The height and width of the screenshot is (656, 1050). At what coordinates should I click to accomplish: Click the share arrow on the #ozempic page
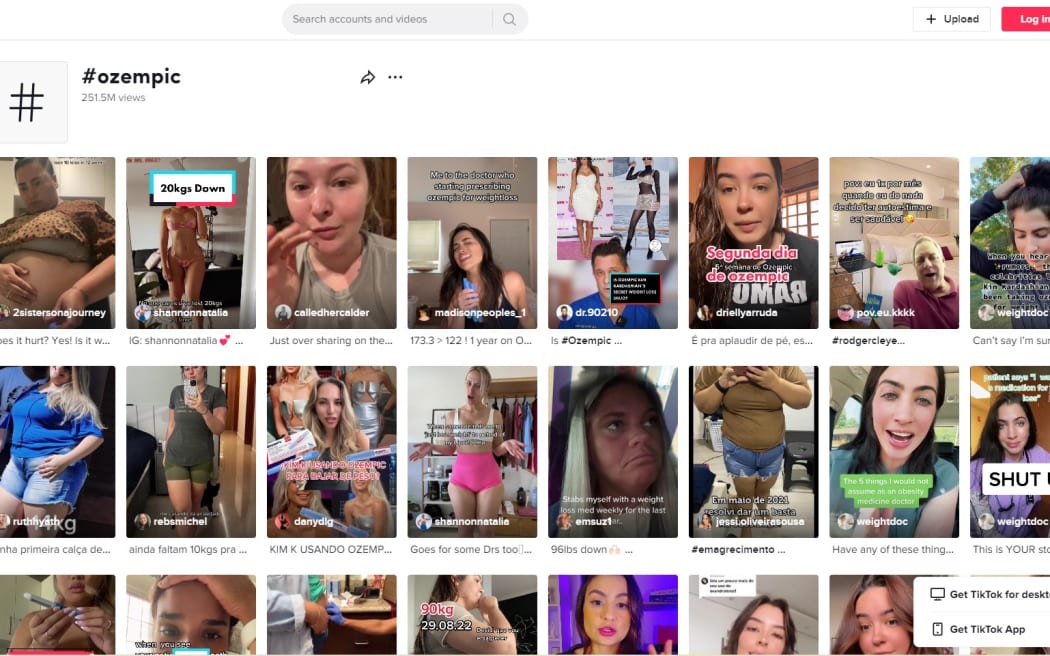[367, 76]
